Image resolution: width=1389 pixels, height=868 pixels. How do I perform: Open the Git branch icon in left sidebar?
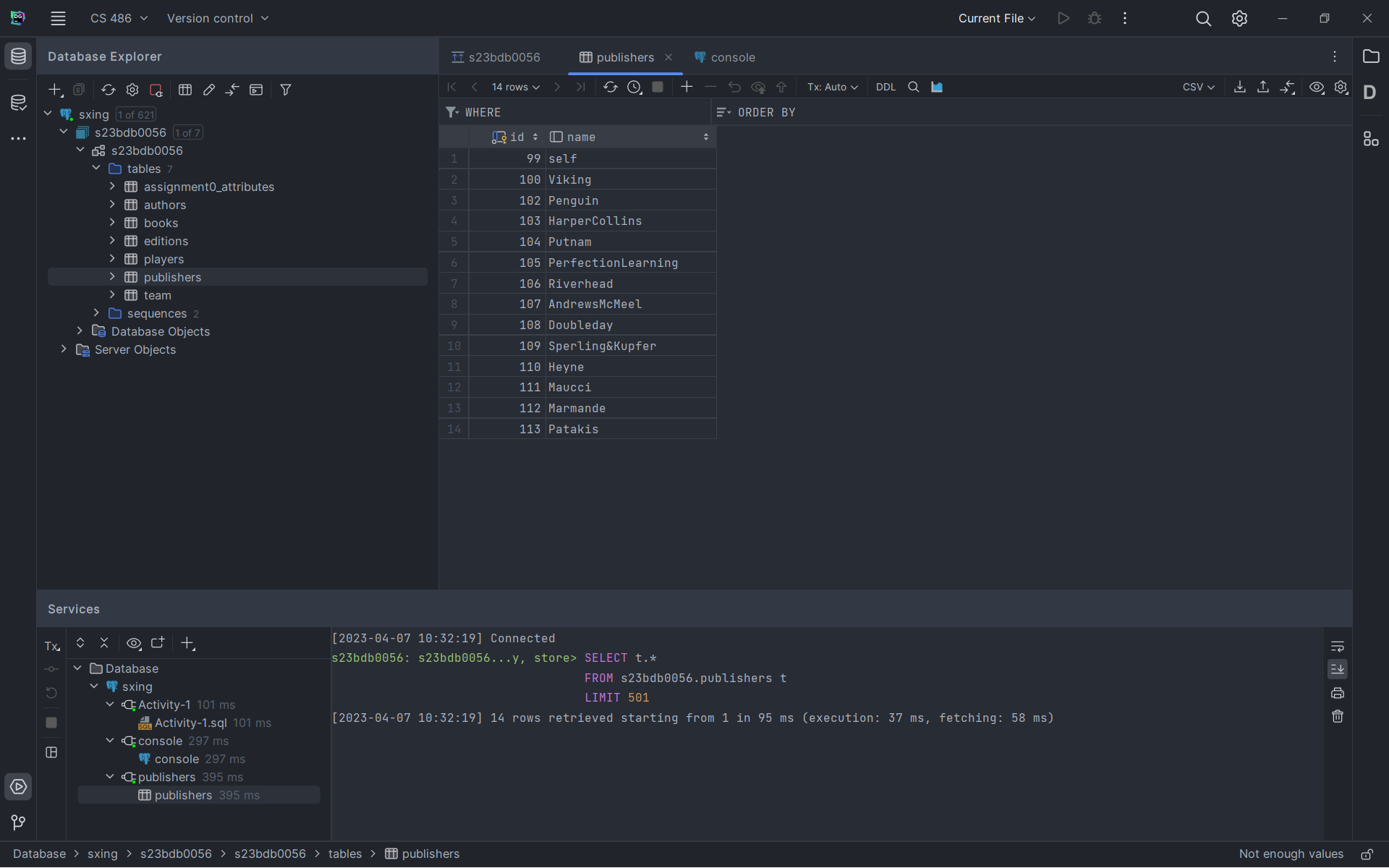[x=18, y=822]
